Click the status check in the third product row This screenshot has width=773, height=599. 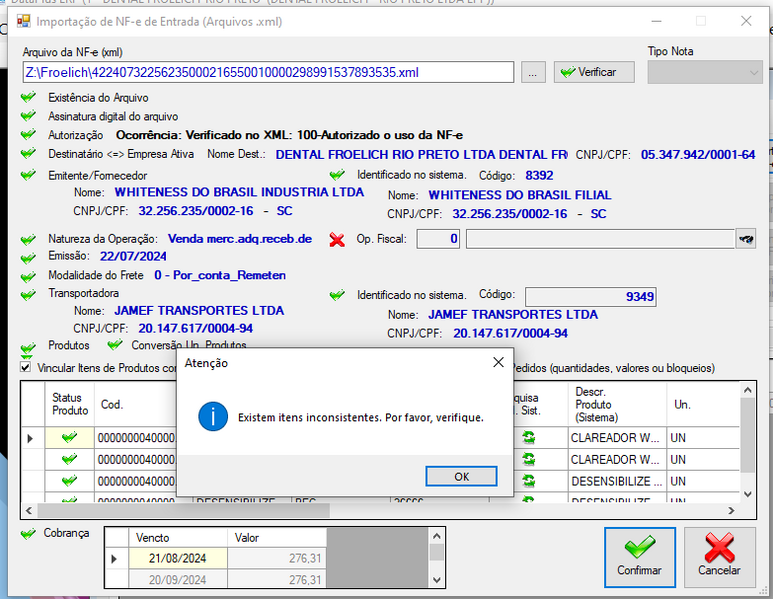pos(70,480)
